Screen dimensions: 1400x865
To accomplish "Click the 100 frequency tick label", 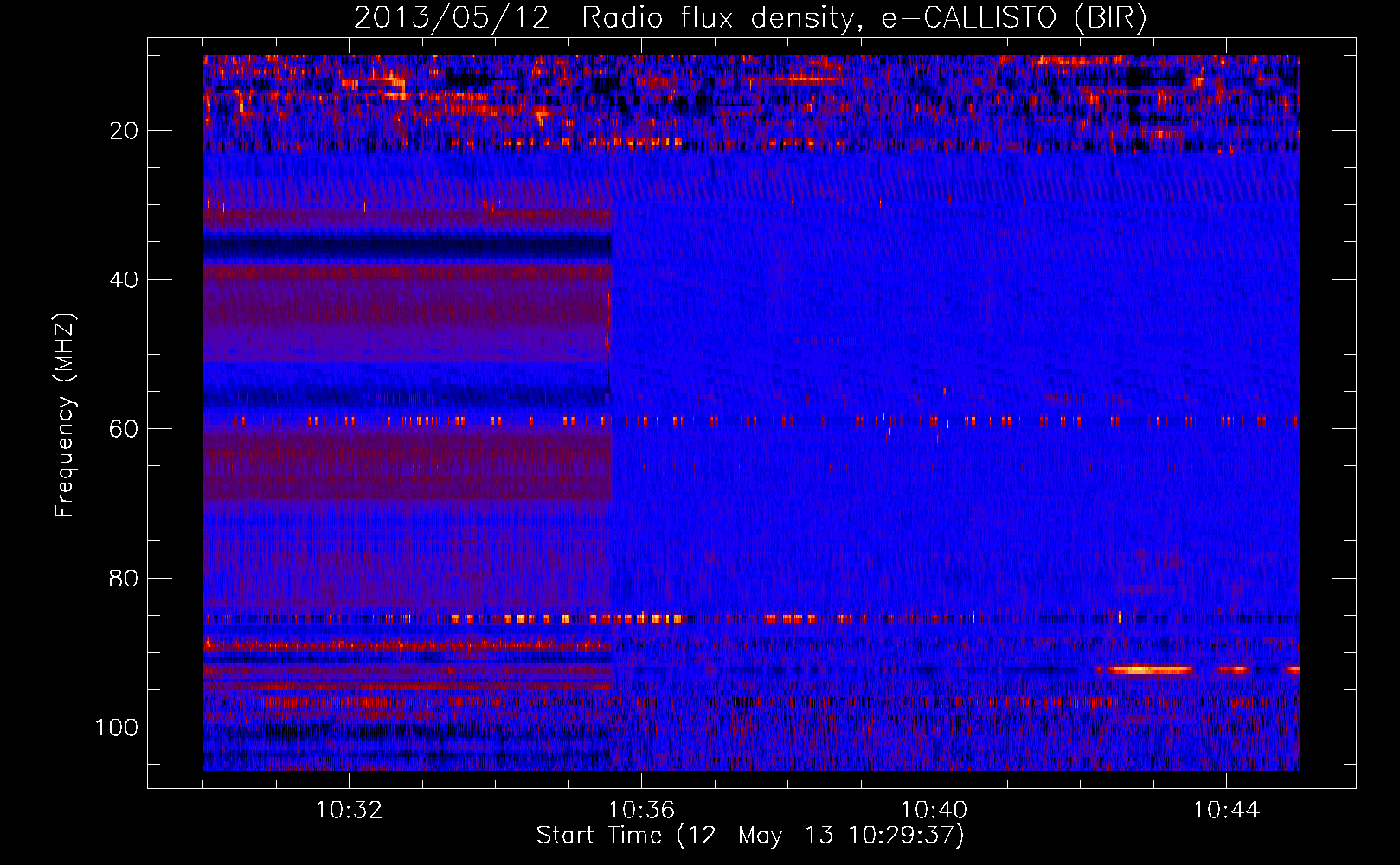I will [117, 727].
